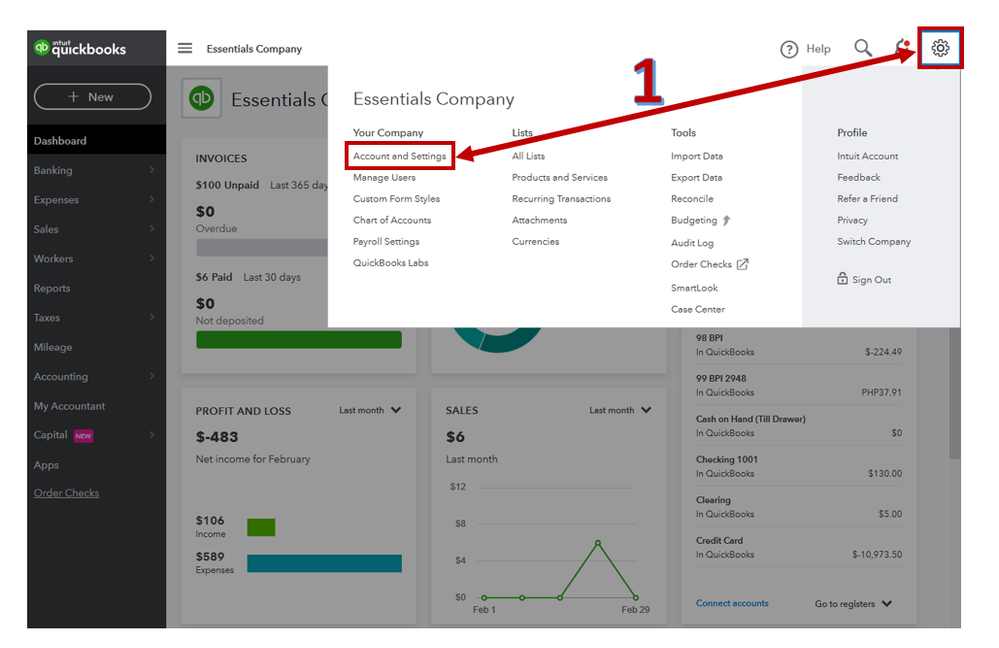Open Case Center
This screenshot has height=648, width=999.
click(698, 309)
